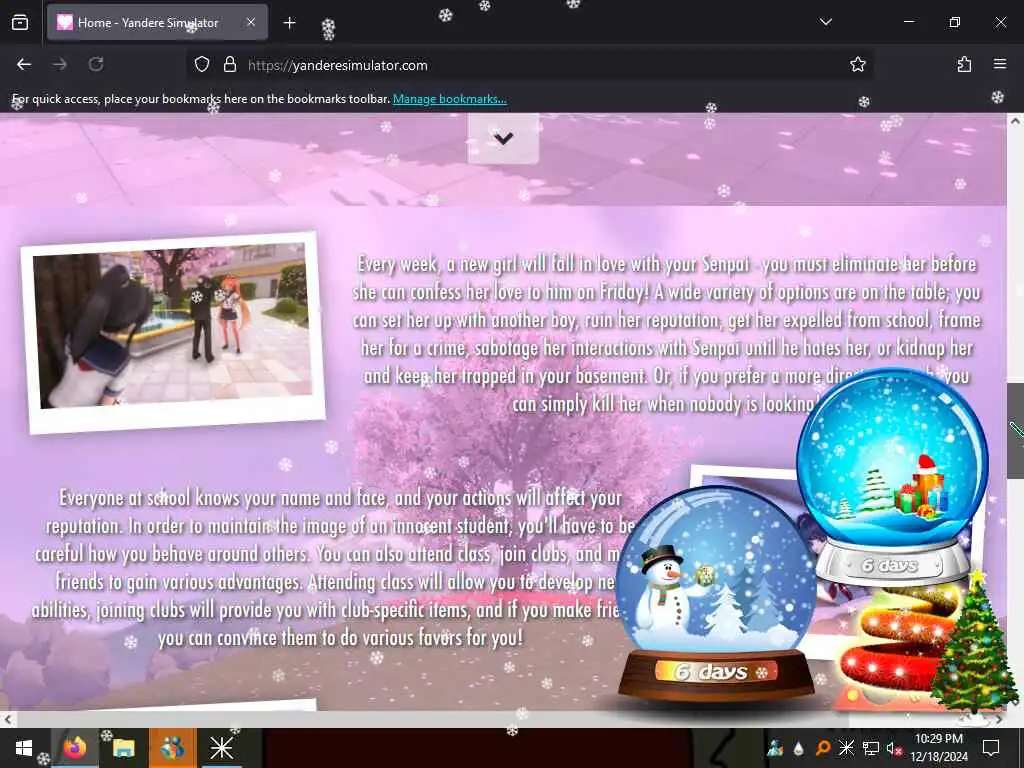Image resolution: width=1024 pixels, height=768 pixels.
Task: Click the snowman snow globe
Action: click(716, 593)
